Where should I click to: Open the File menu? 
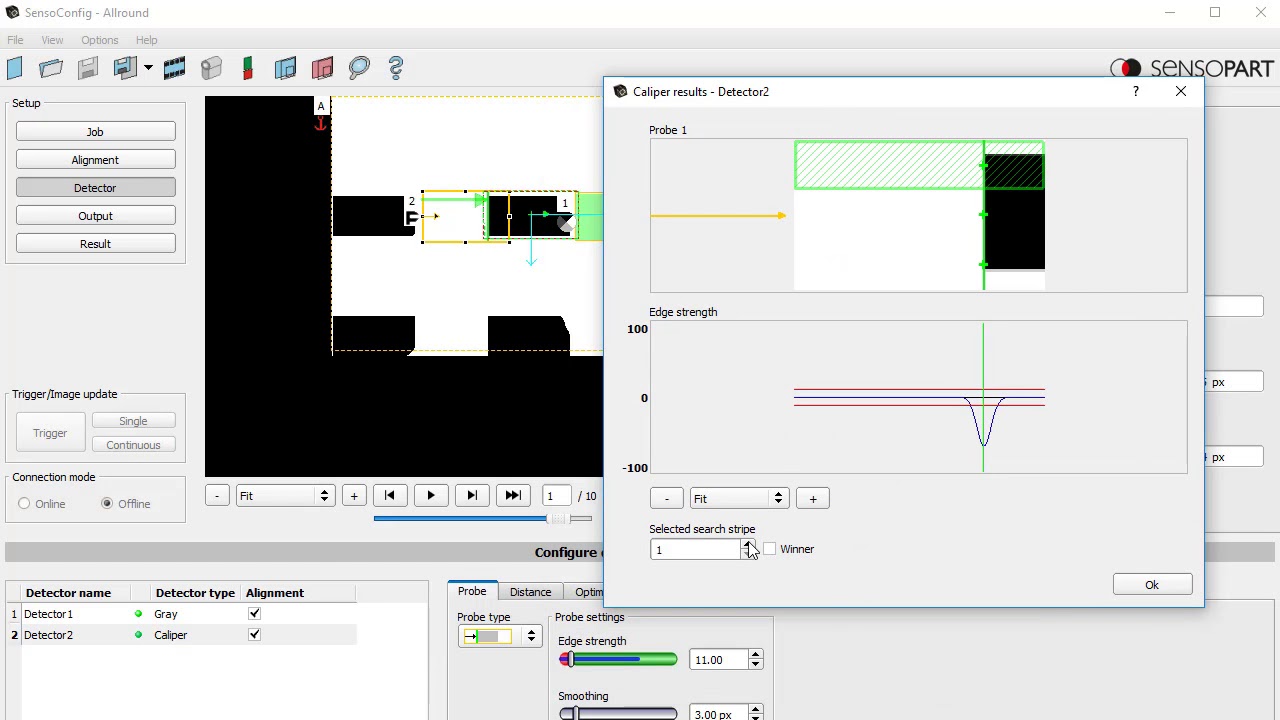[x=16, y=40]
